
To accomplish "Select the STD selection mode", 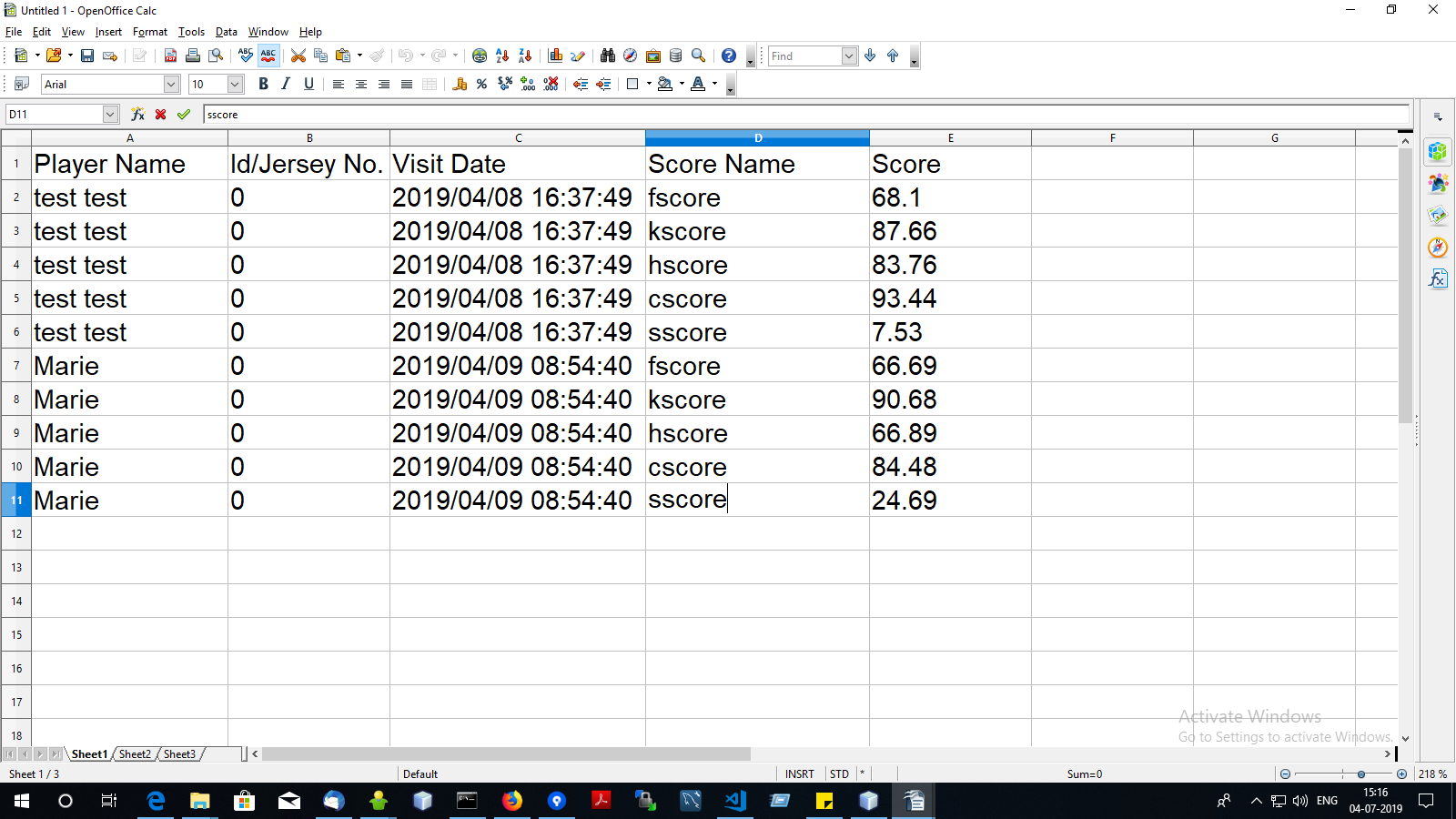I will [x=839, y=774].
